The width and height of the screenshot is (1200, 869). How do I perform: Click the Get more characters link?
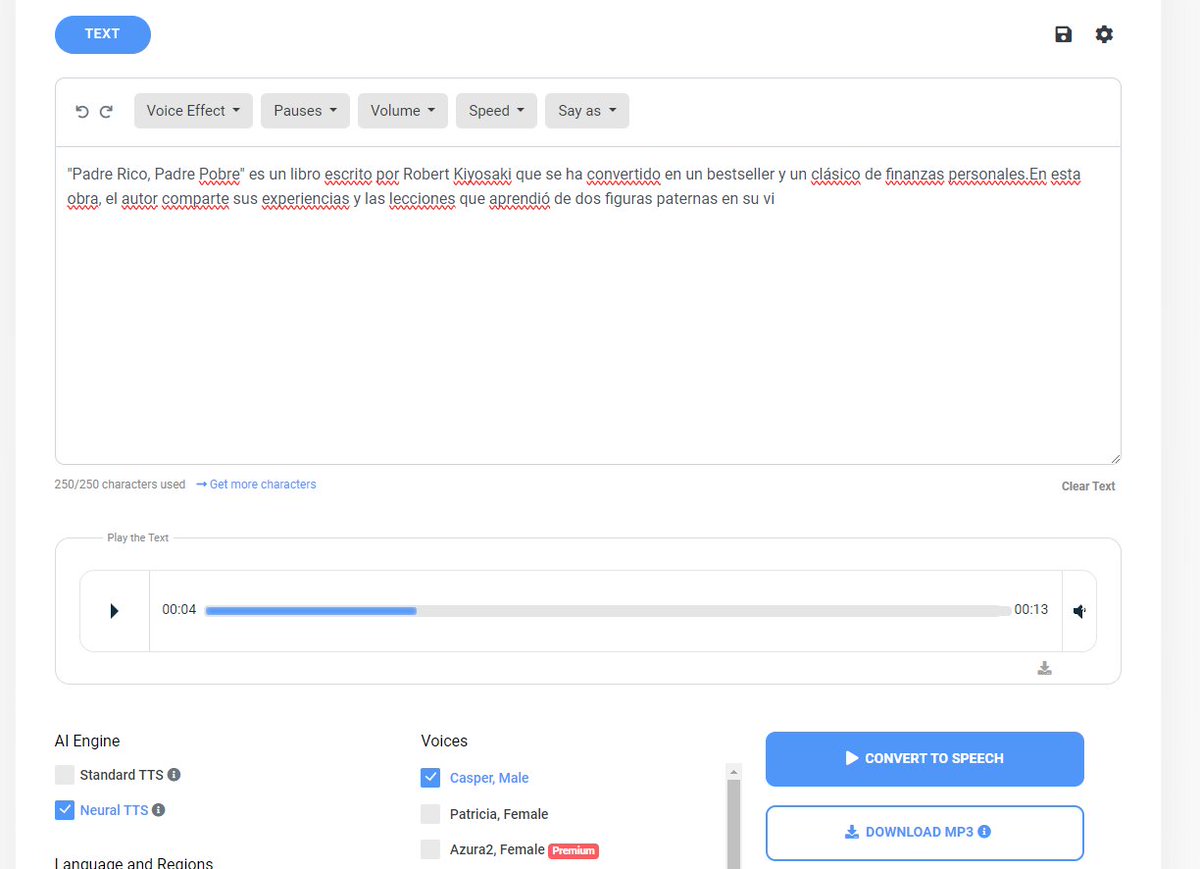coord(256,484)
